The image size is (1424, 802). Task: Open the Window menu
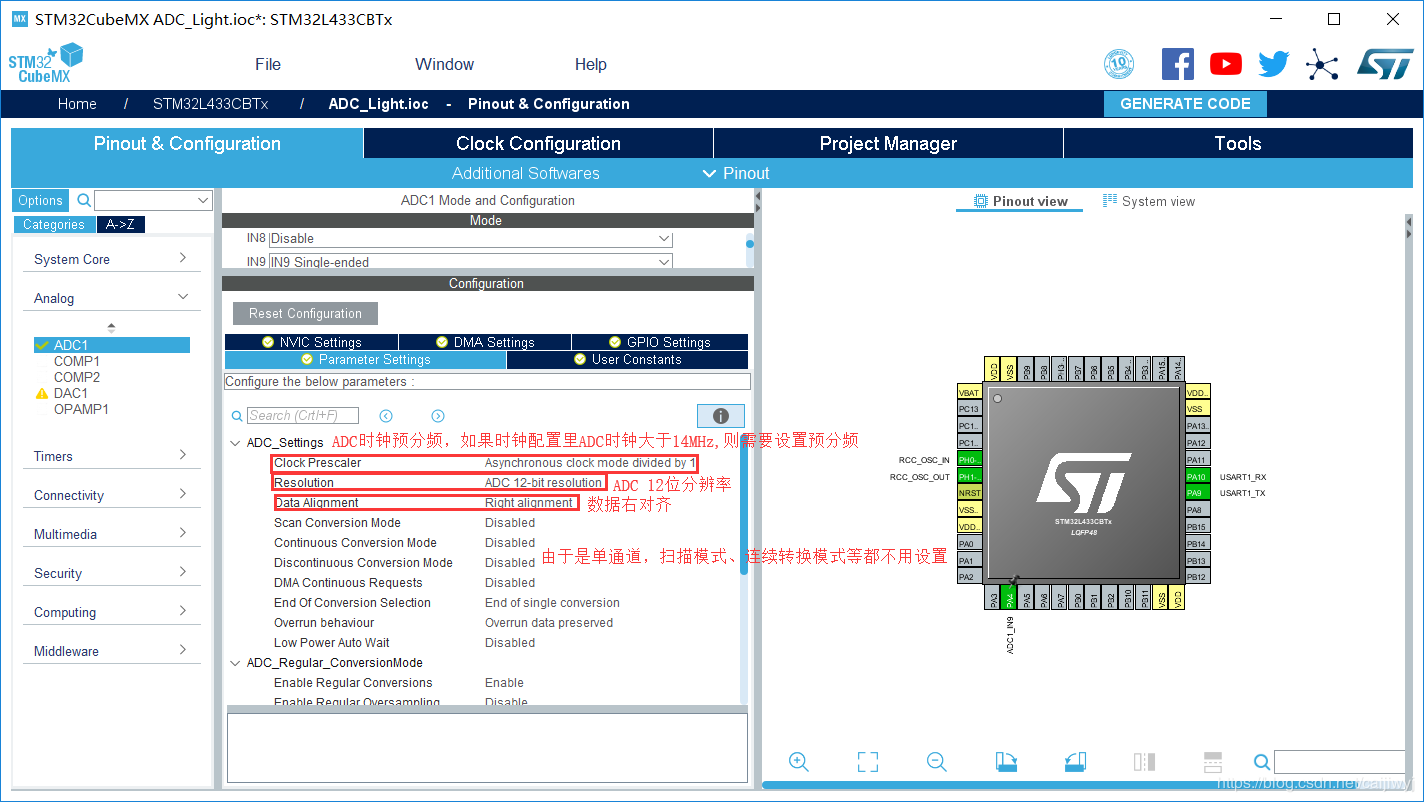pyautogui.click(x=445, y=64)
